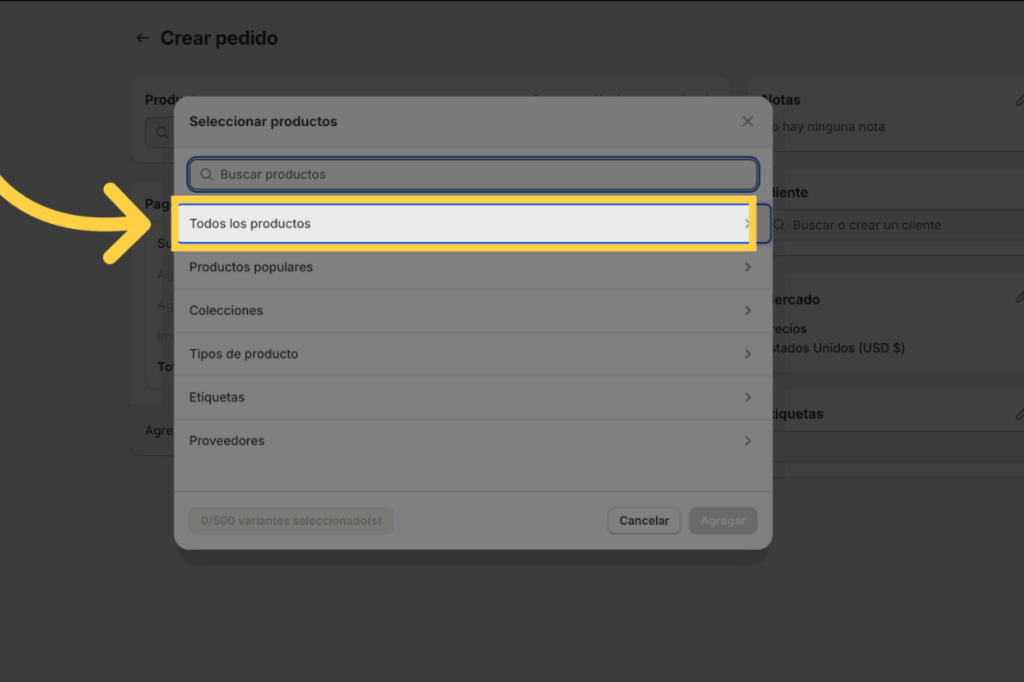Click the magnifier icon in Buscar productos
Screen dimensions: 1024x682
point(207,174)
